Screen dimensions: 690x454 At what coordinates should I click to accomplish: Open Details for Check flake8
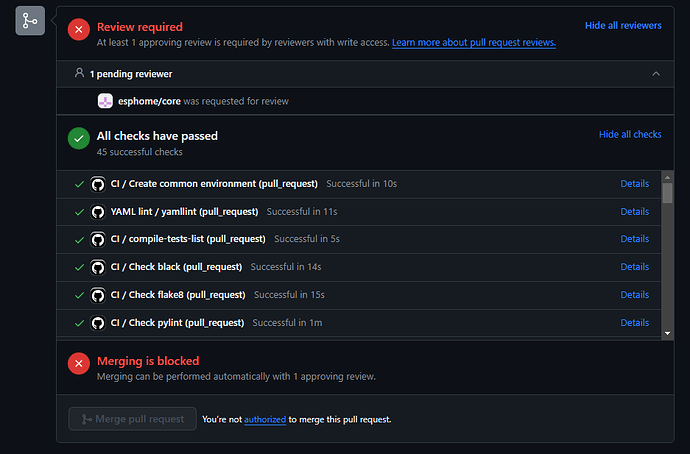point(635,295)
